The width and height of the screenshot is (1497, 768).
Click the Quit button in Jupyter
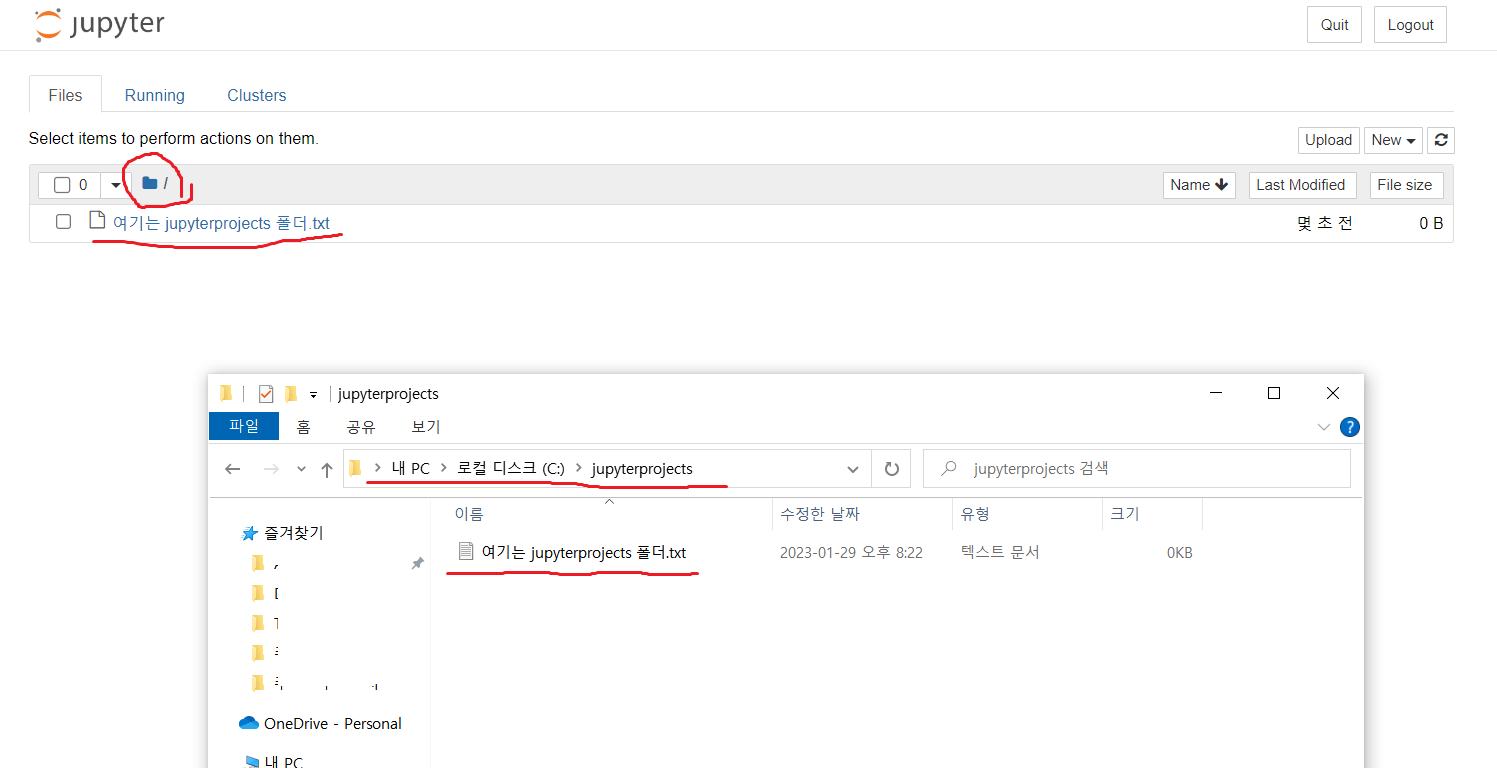[1334, 25]
